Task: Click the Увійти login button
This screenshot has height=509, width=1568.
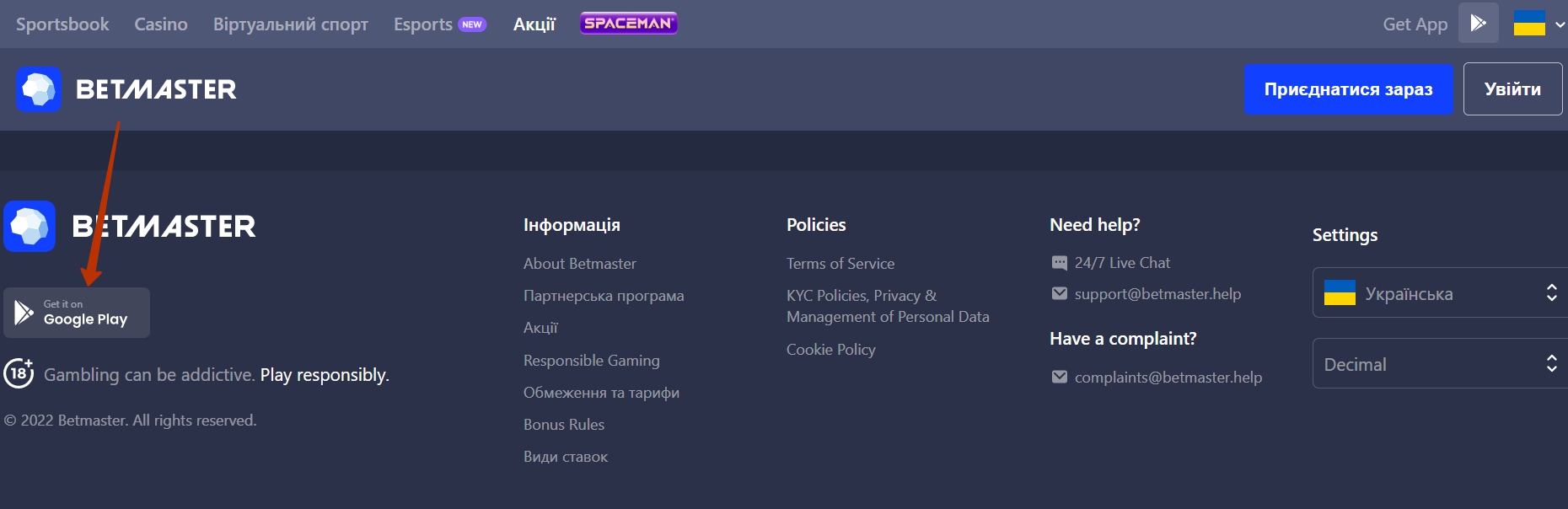Action: [1512, 89]
